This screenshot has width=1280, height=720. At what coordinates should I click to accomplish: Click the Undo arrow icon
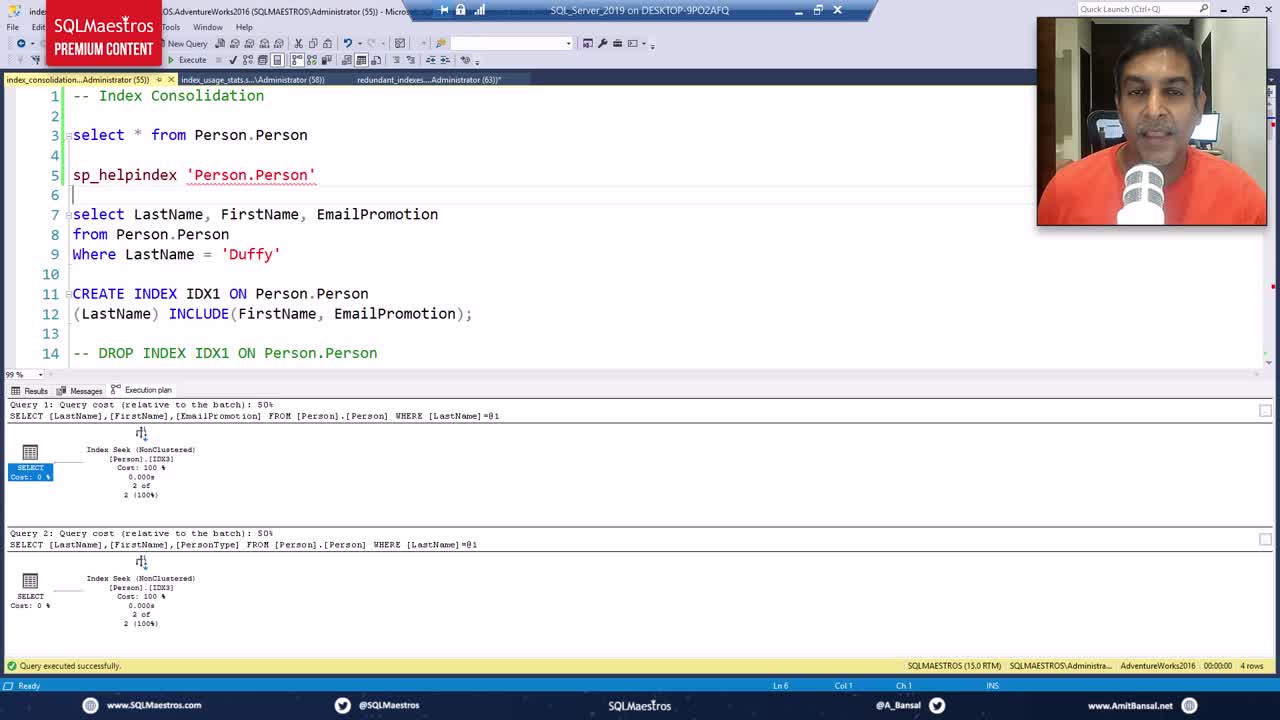346,44
